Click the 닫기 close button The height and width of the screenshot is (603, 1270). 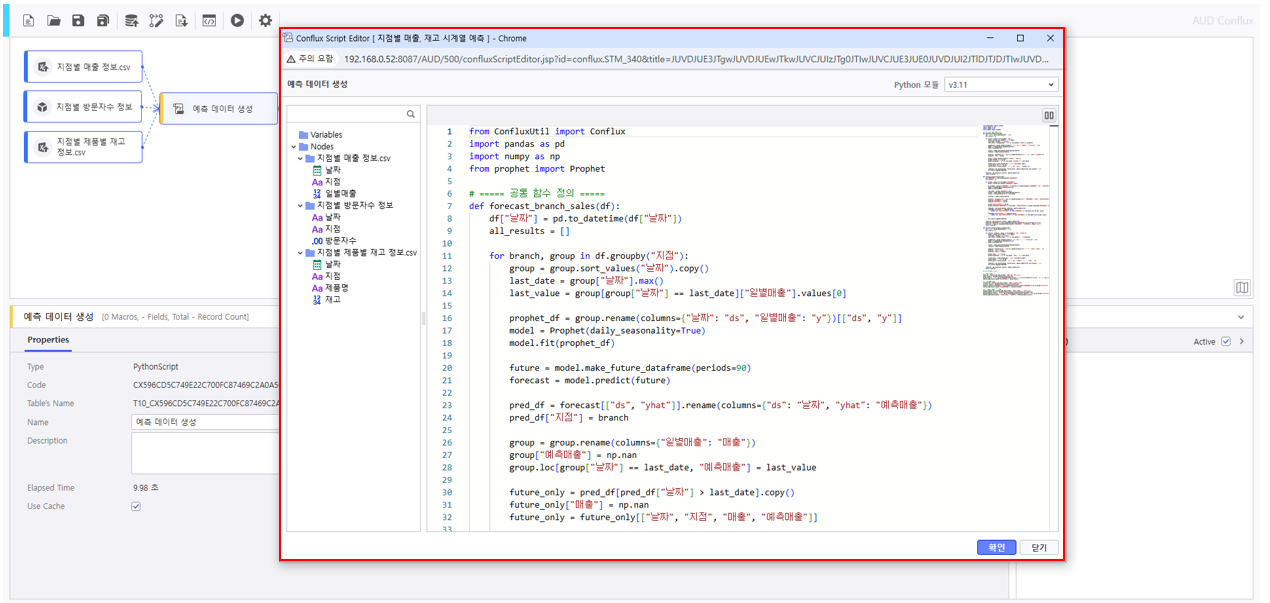[1039, 547]
